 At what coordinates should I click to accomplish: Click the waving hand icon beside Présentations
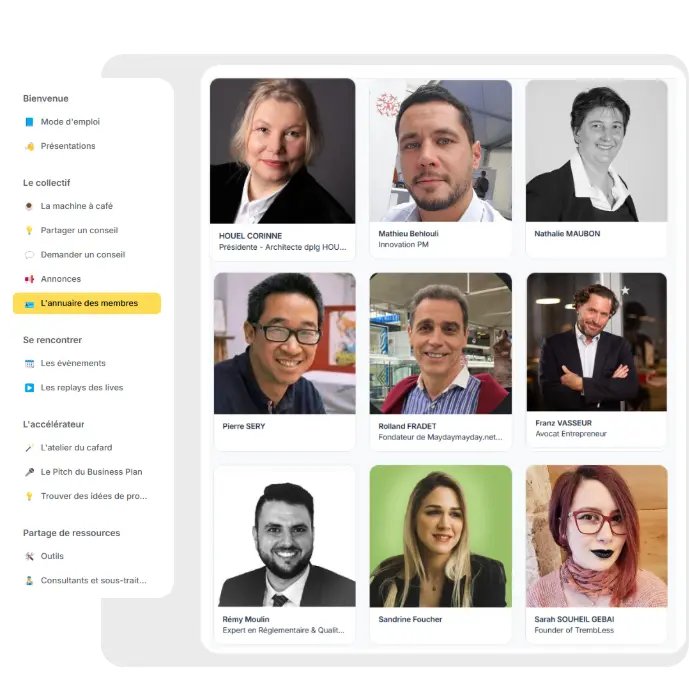[29, 147]
